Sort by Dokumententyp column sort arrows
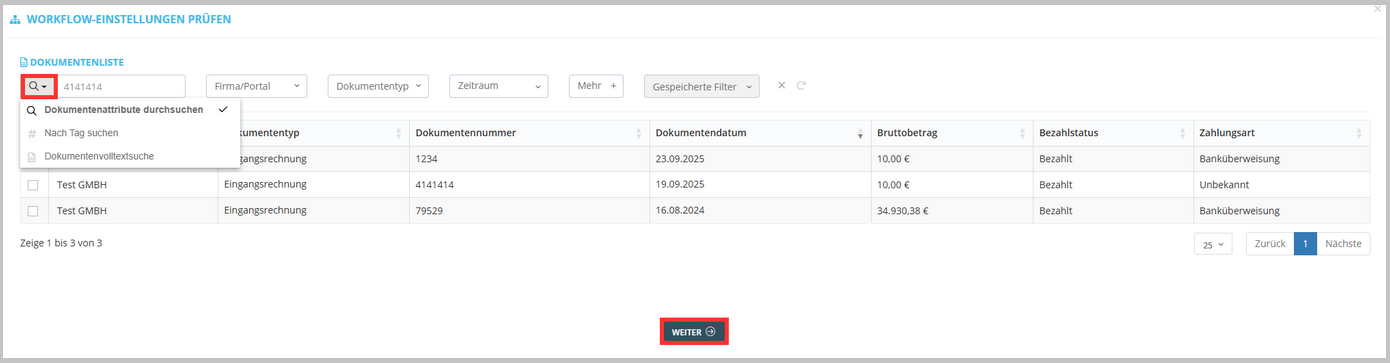This screenshot has height=363, width=1390. pyautogui.click(x=399, y=134)
